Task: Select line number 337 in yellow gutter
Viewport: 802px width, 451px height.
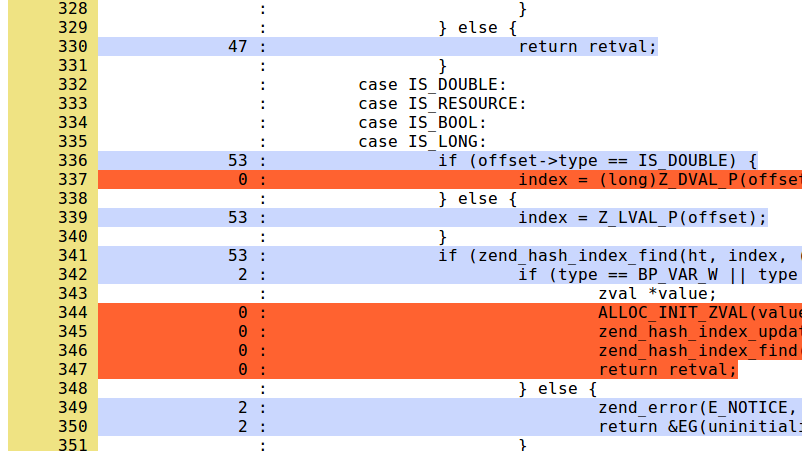Action: pyautogui.click(x=72, y=180)
